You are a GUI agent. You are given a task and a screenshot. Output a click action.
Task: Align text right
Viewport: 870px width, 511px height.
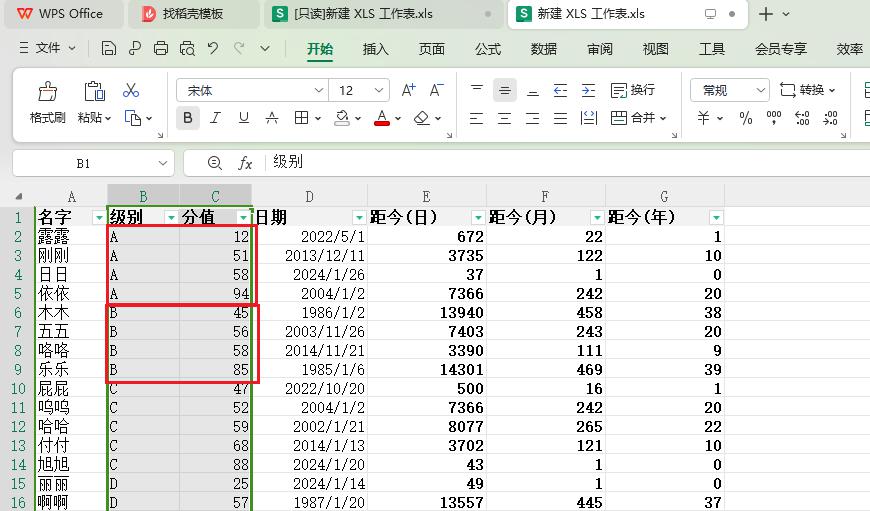533,118
